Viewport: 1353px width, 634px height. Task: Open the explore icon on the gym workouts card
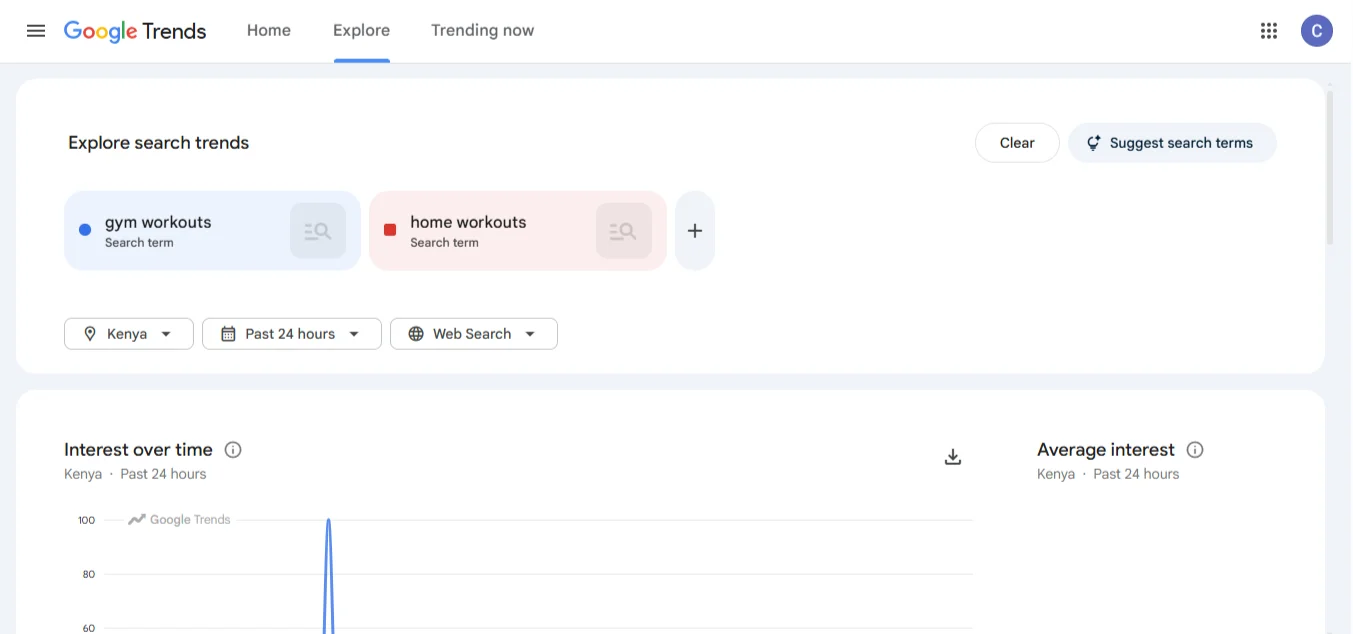pyautogui.click(x=318, y=231)
